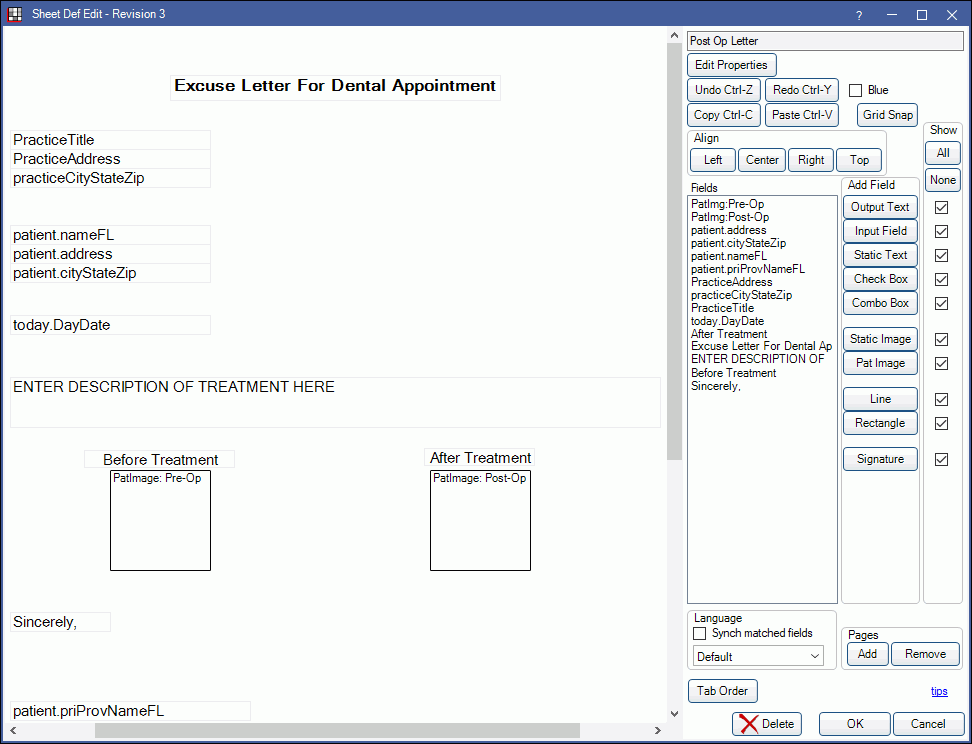
Task: Add a Signature field
Action: click(880, 459)
